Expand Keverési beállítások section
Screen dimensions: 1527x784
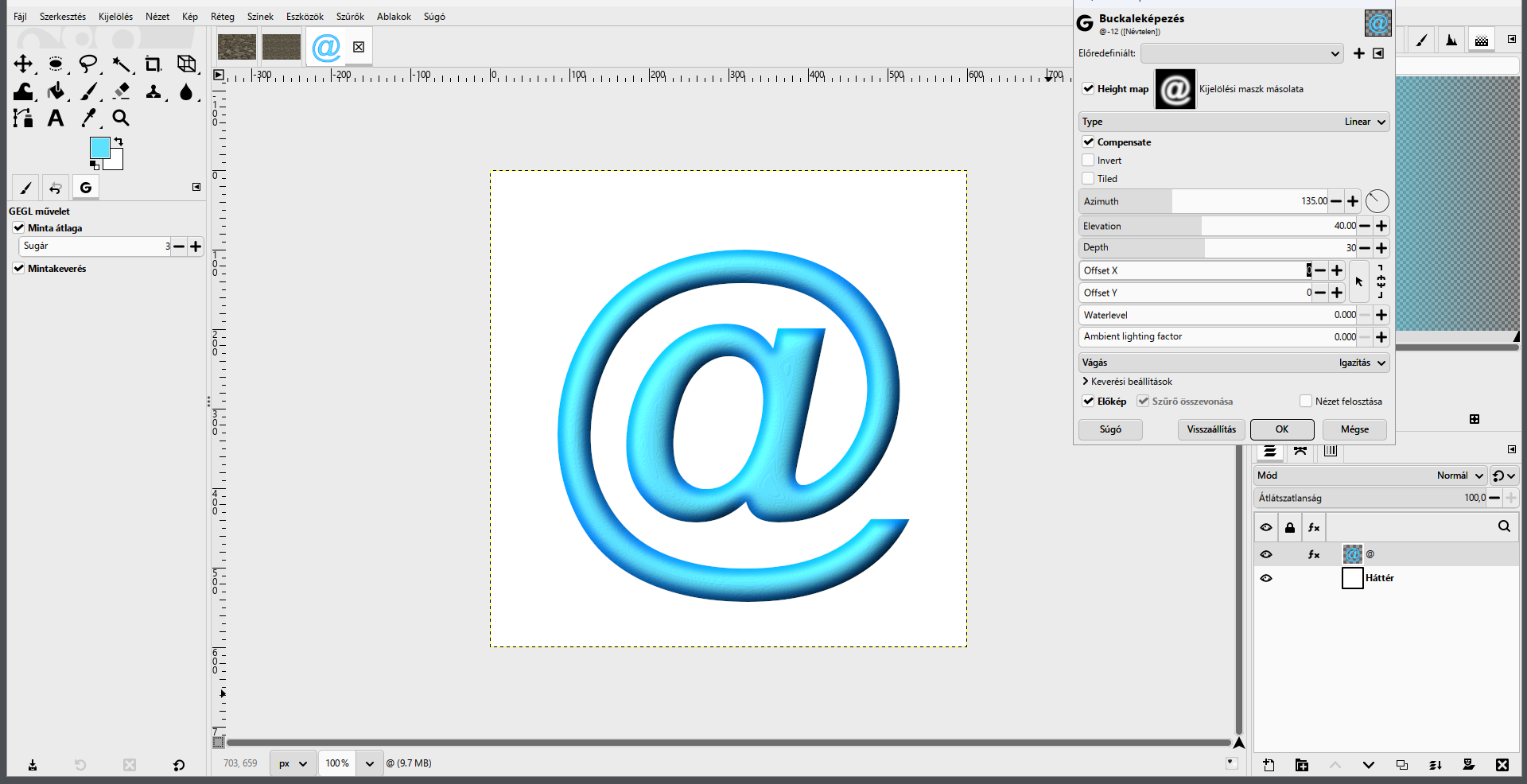[x=1127, y=382]
